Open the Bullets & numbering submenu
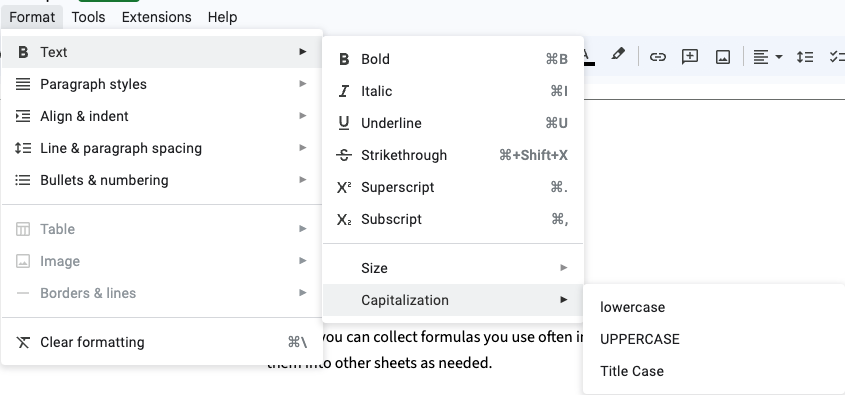This screenshot has width=845, height=395. [162, 180]
